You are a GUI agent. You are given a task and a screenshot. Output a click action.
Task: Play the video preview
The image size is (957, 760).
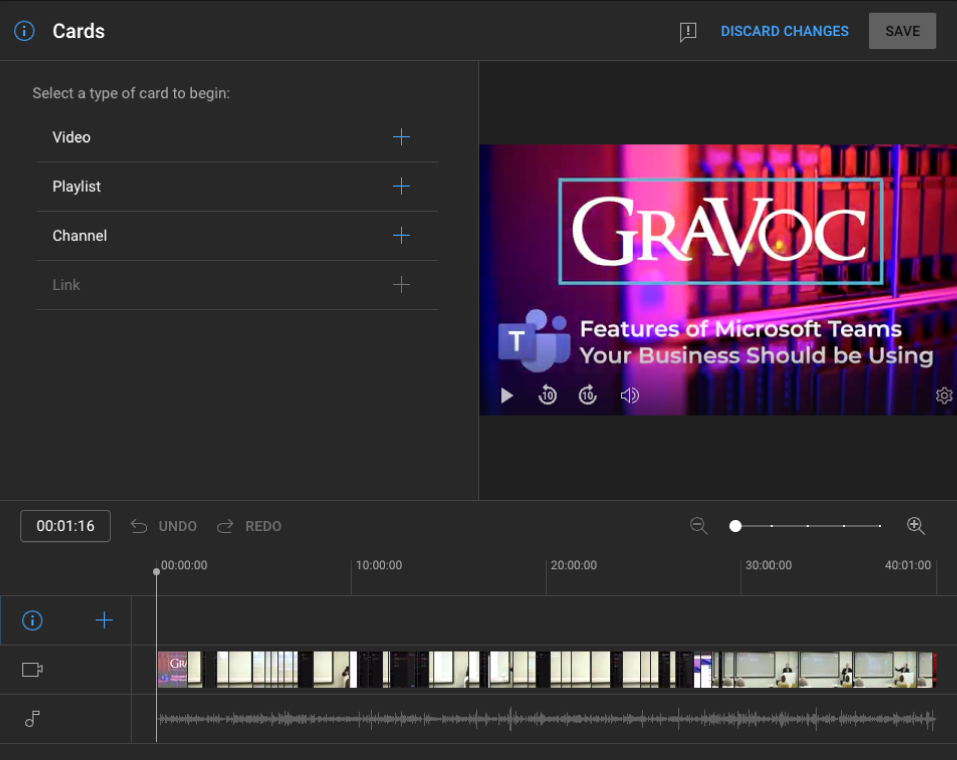point(507,396)
